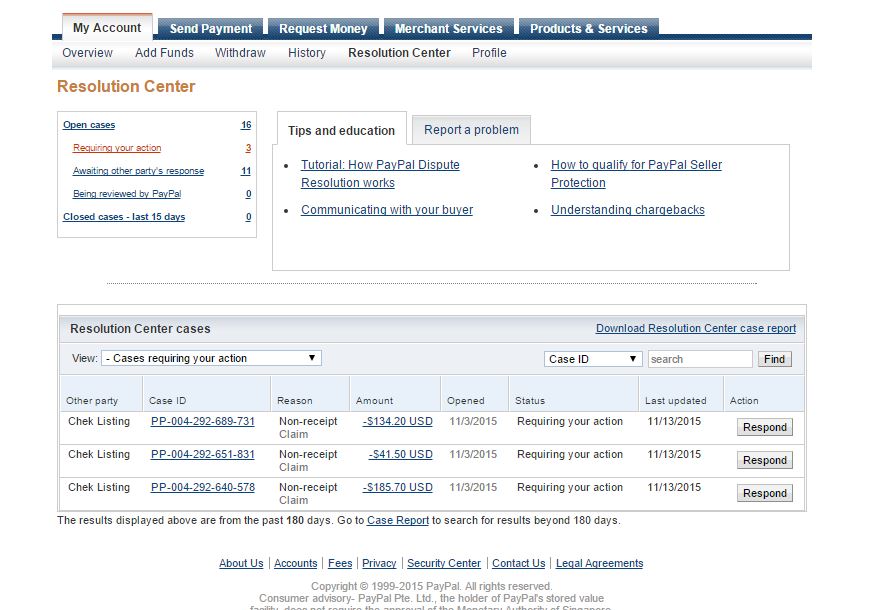Select Overview in the sub-navigation

coord(88,53)
